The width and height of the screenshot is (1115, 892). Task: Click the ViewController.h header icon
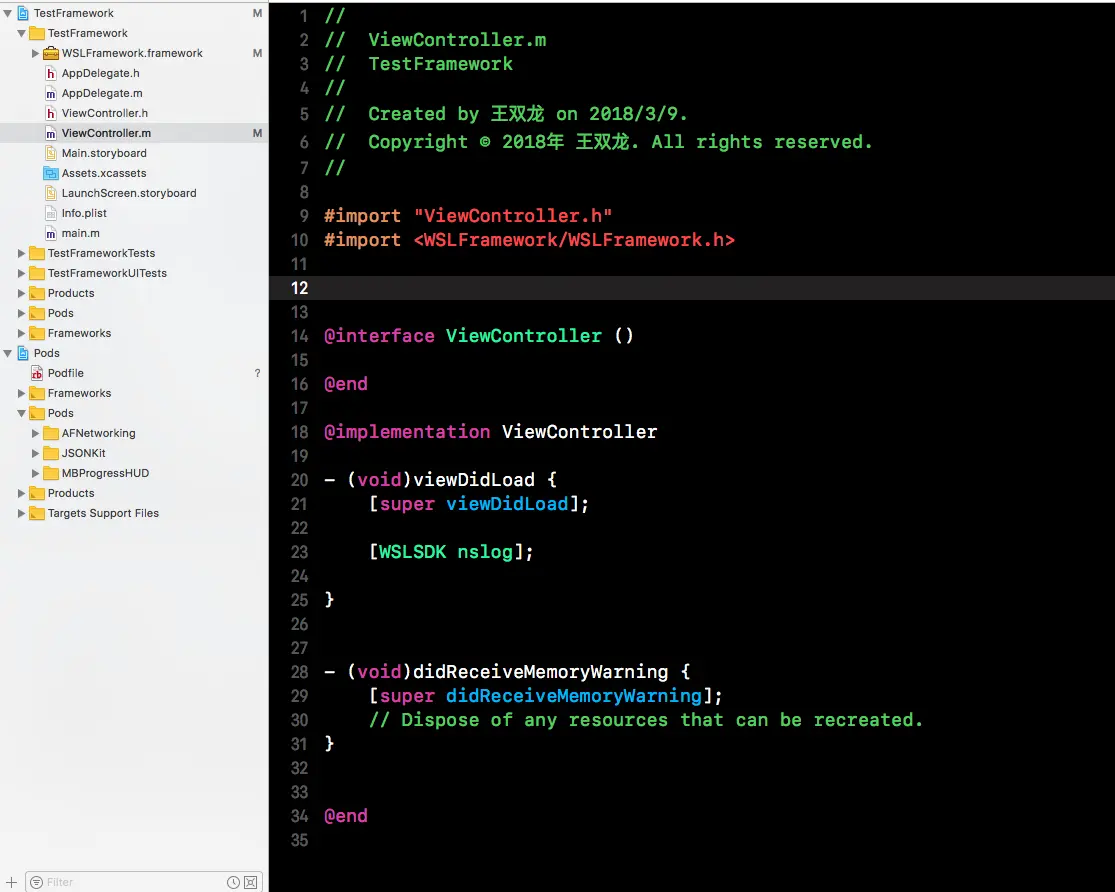(x=50, y=113)
